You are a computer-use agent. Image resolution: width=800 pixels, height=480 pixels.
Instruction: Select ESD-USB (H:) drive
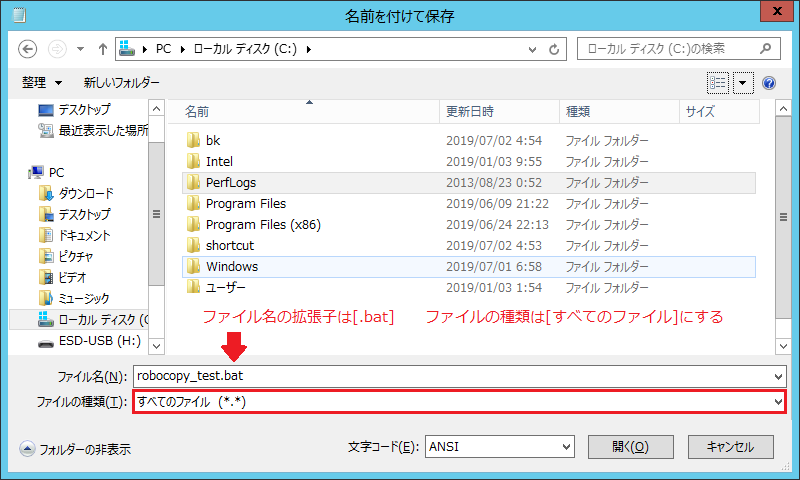click(90, 341)
